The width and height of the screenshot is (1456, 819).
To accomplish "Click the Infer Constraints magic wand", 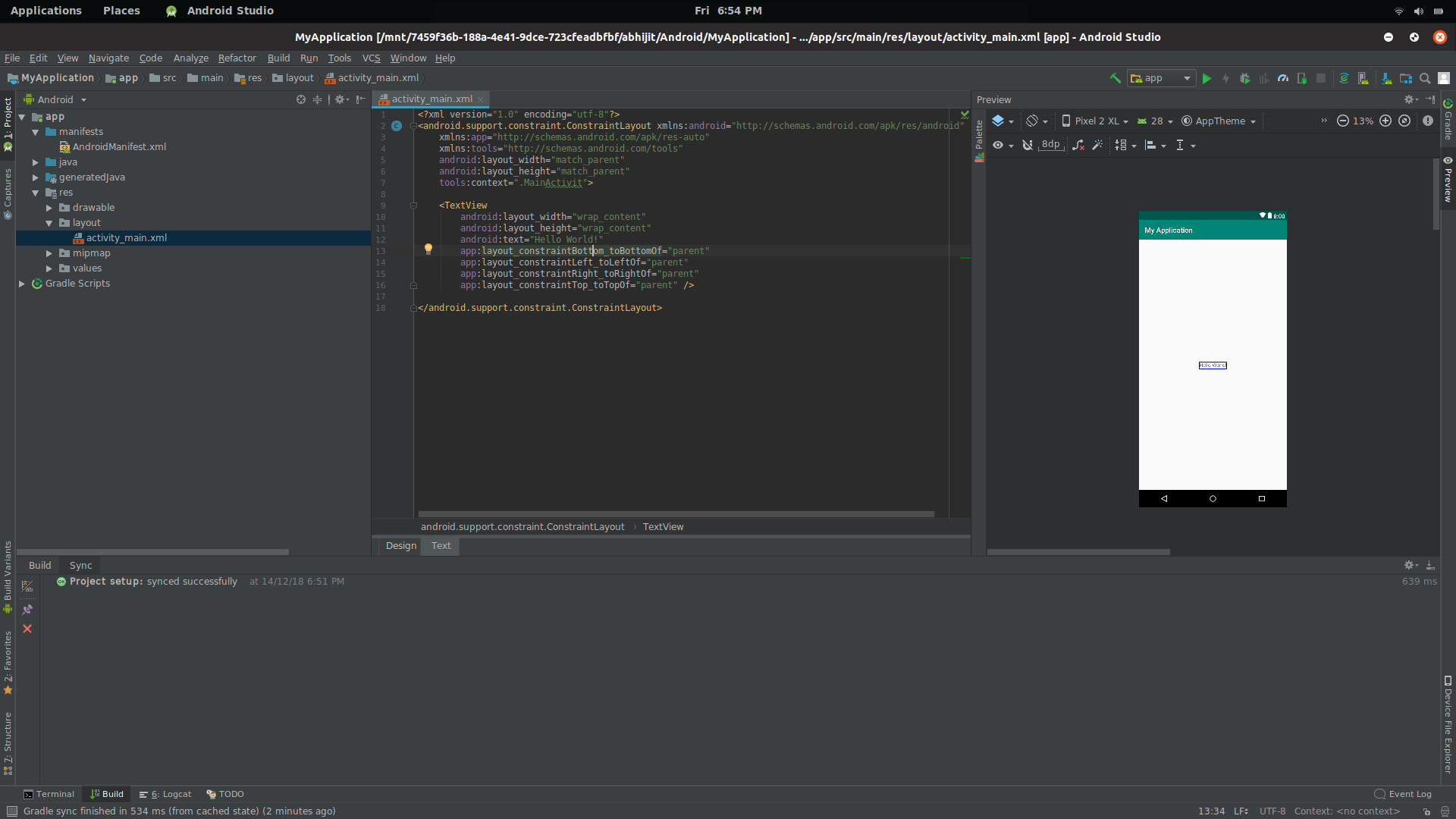I will (x=1097, y=145).
